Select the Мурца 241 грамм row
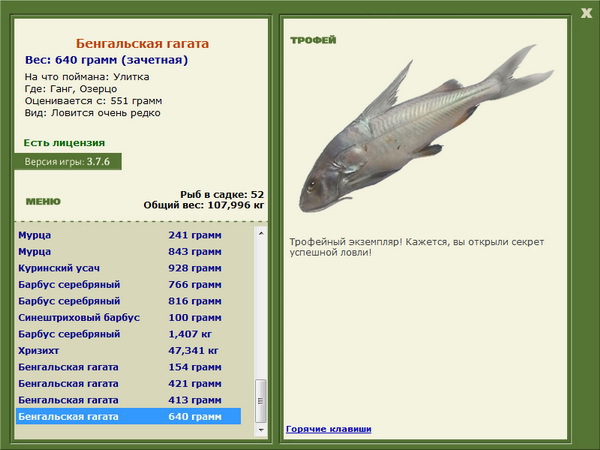This screenshot has width=600, height=450. (x=129, y=235)
